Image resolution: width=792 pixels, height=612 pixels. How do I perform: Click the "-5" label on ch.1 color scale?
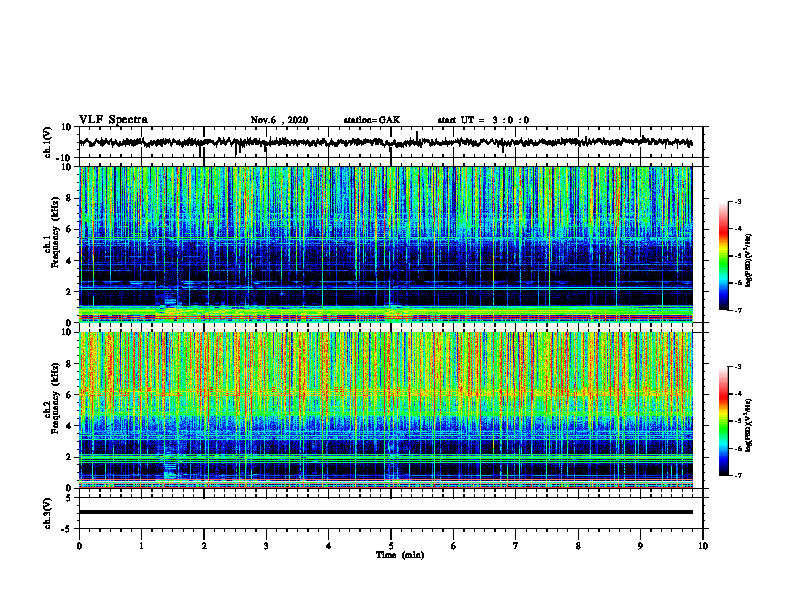point(738,256)
